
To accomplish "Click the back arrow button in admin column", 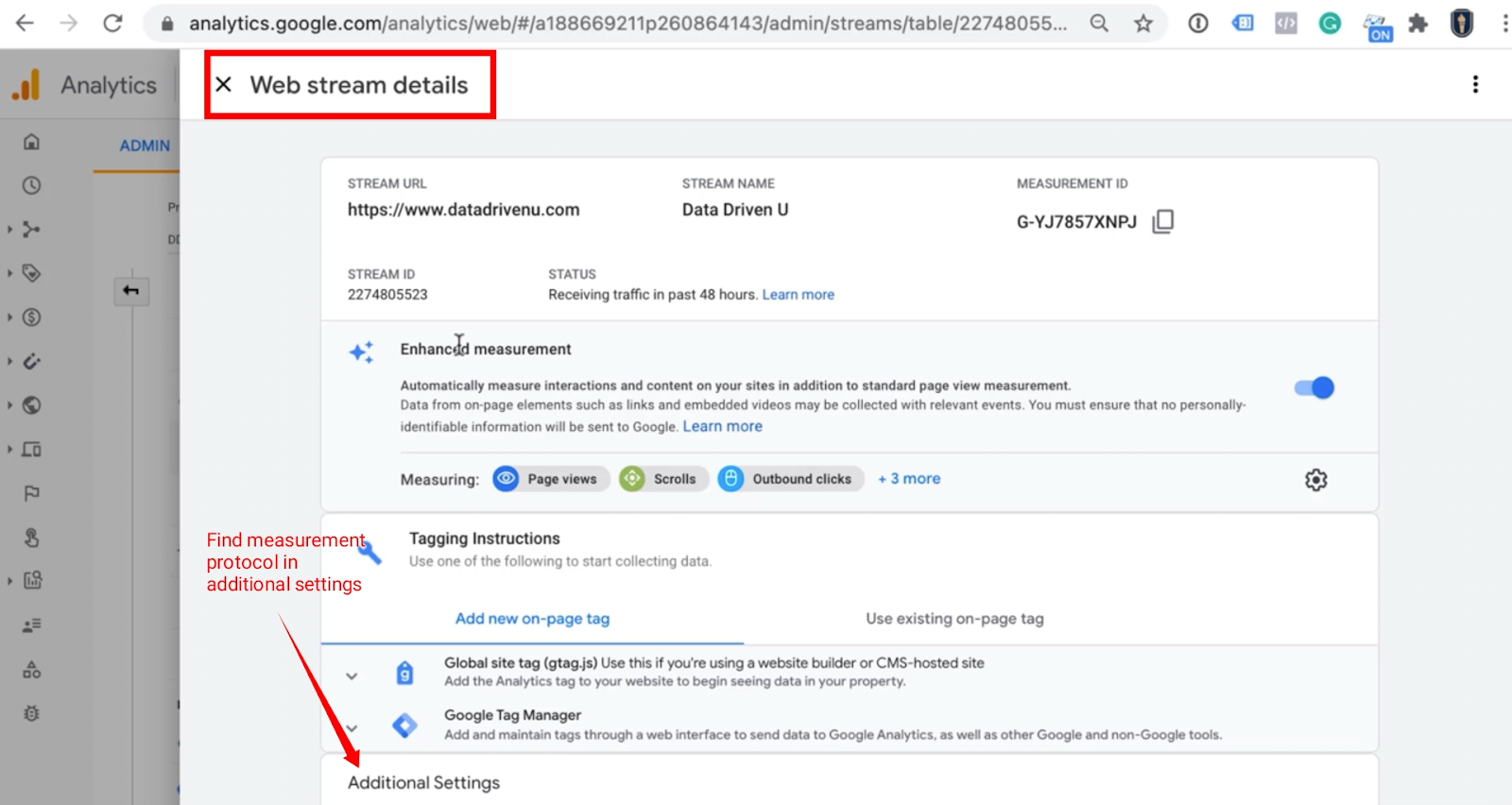I will [x=131, y=291].
